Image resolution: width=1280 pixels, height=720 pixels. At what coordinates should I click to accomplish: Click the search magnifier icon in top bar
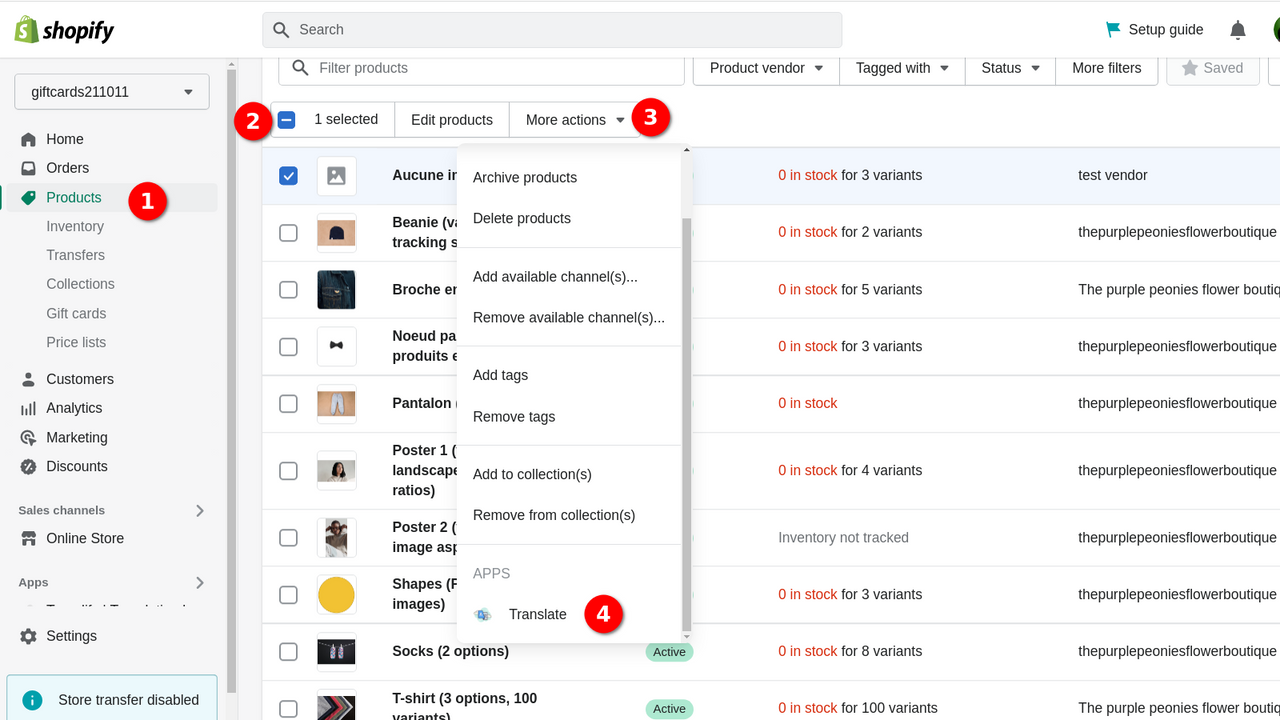(281, 30)
